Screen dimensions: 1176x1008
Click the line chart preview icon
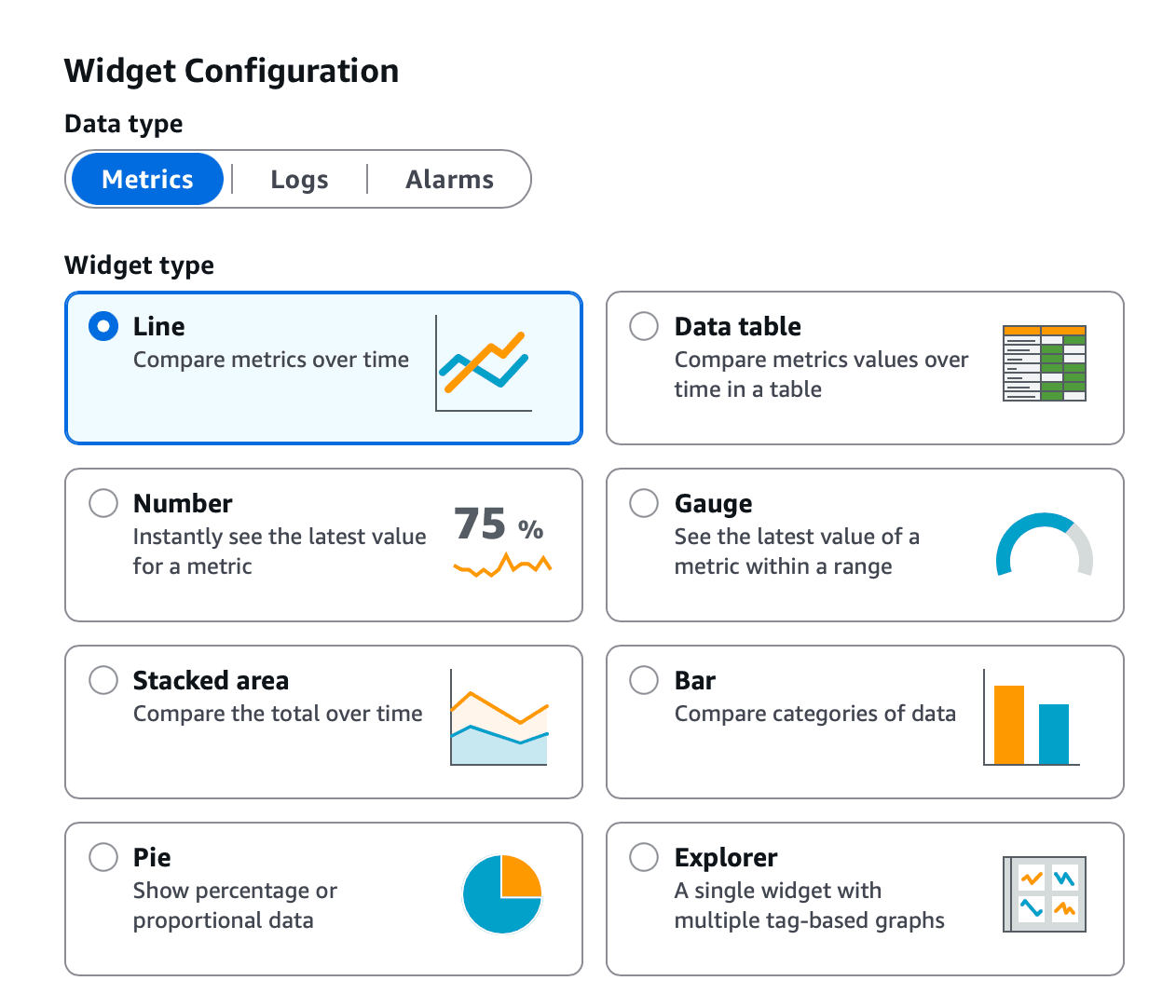point(483,363)
